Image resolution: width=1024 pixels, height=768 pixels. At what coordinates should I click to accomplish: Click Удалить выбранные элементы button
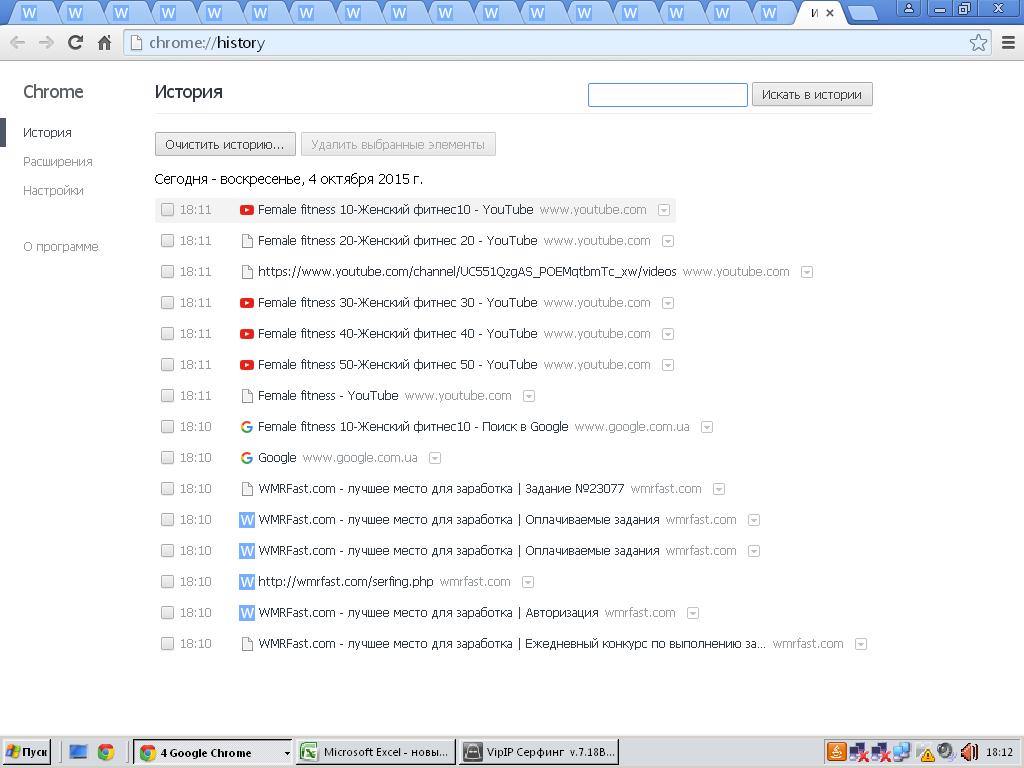[x=398, y=144]
